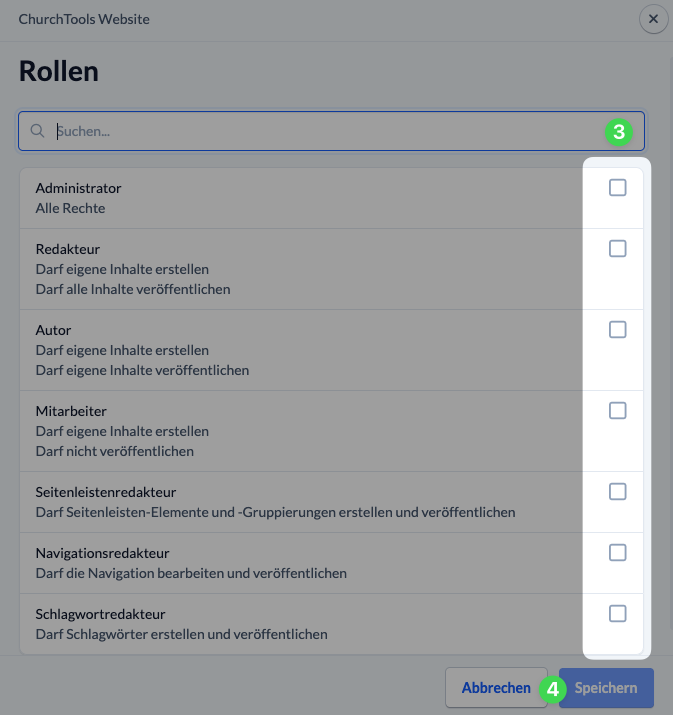
Task: Select the Mitarbeiter role checkbox
Action: [618, 411]
